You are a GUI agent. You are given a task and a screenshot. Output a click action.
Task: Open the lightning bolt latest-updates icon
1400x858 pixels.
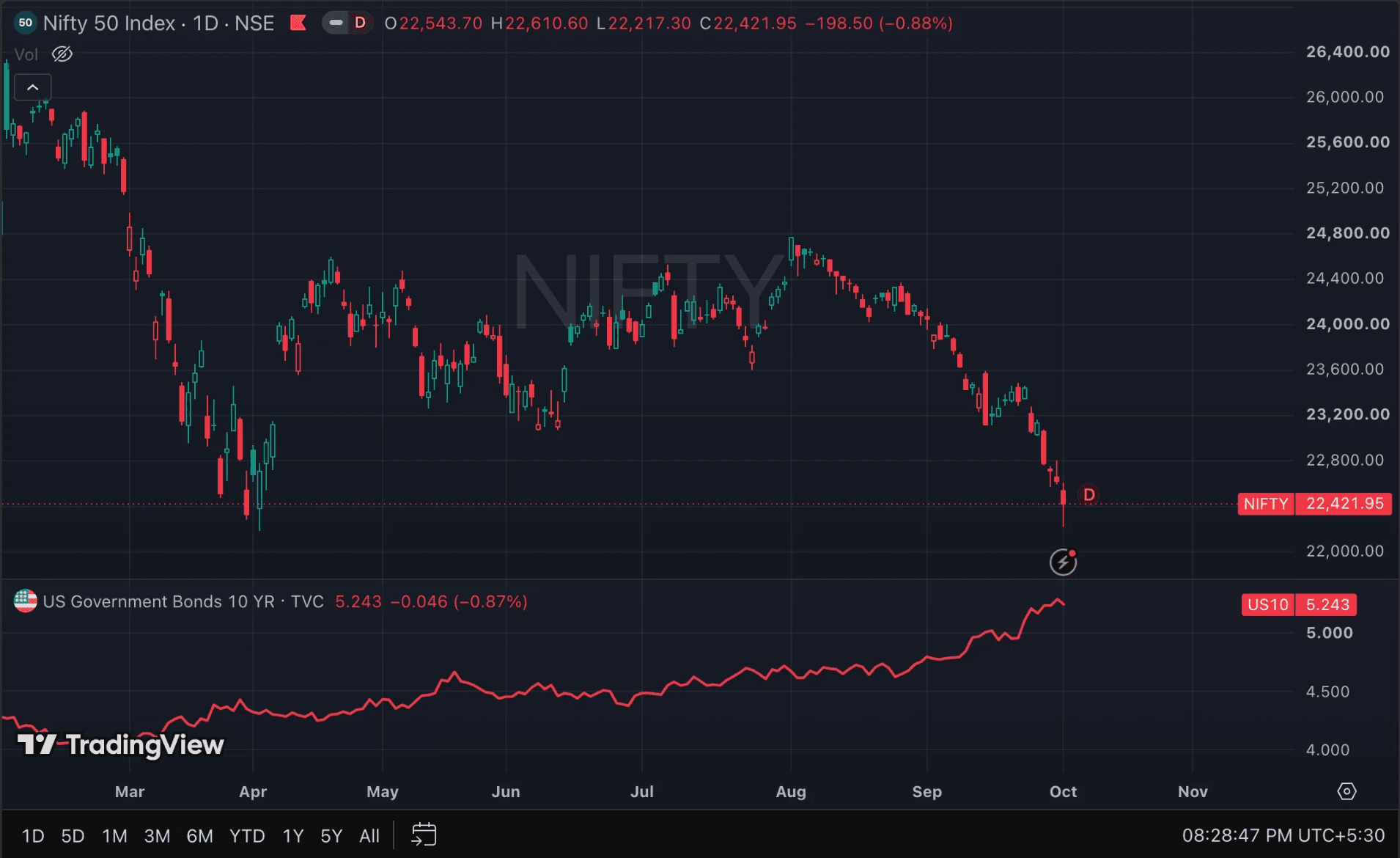1063,562
